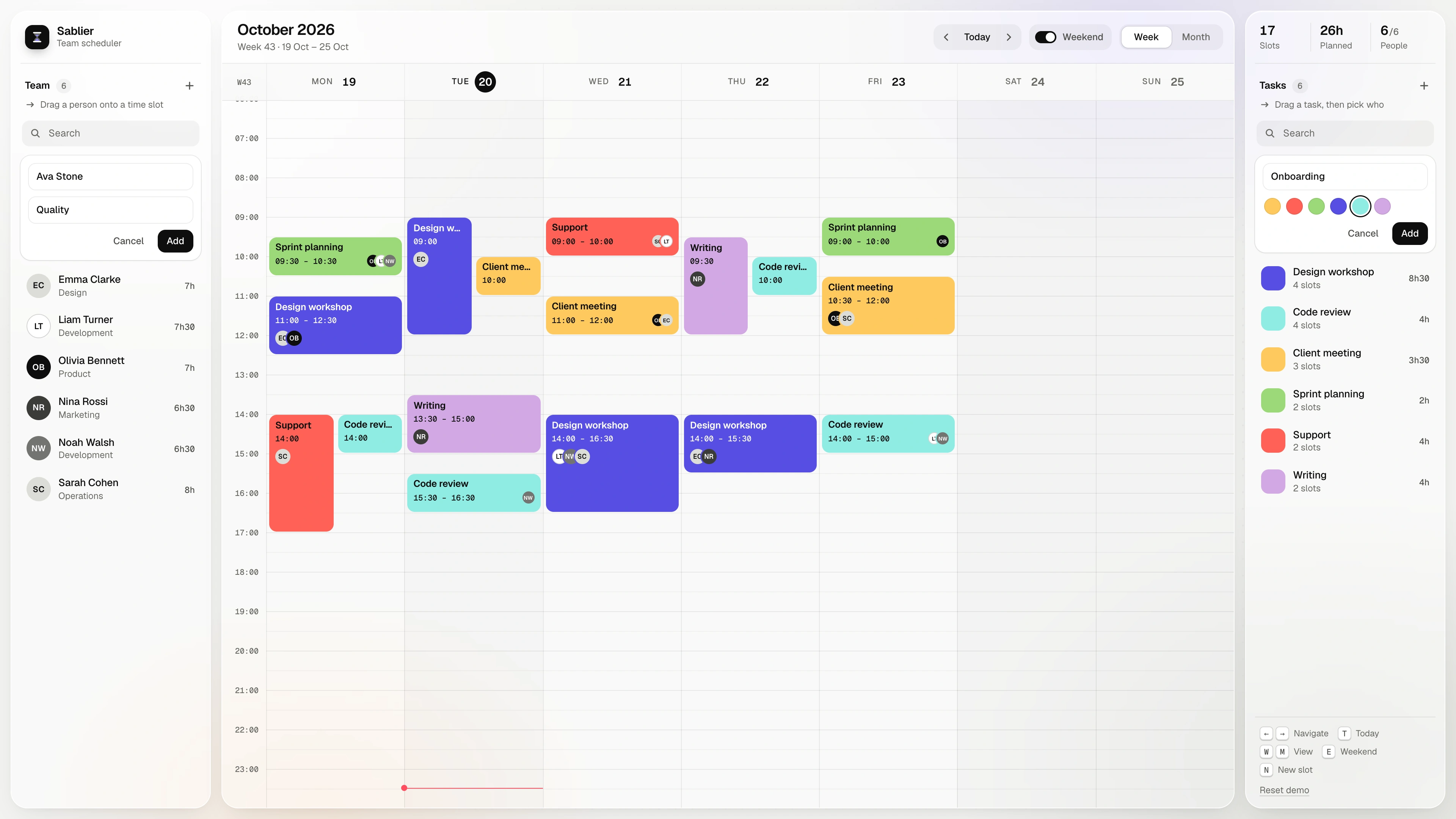Click Sarah Cohen's SC avatar
Image resolution: width=1456 pixels, height=819 pixels.
[38, 489]
